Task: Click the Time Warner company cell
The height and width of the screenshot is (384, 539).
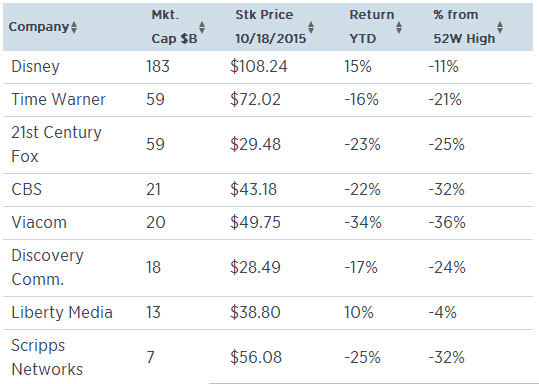Action: click(x=58, y=99)
